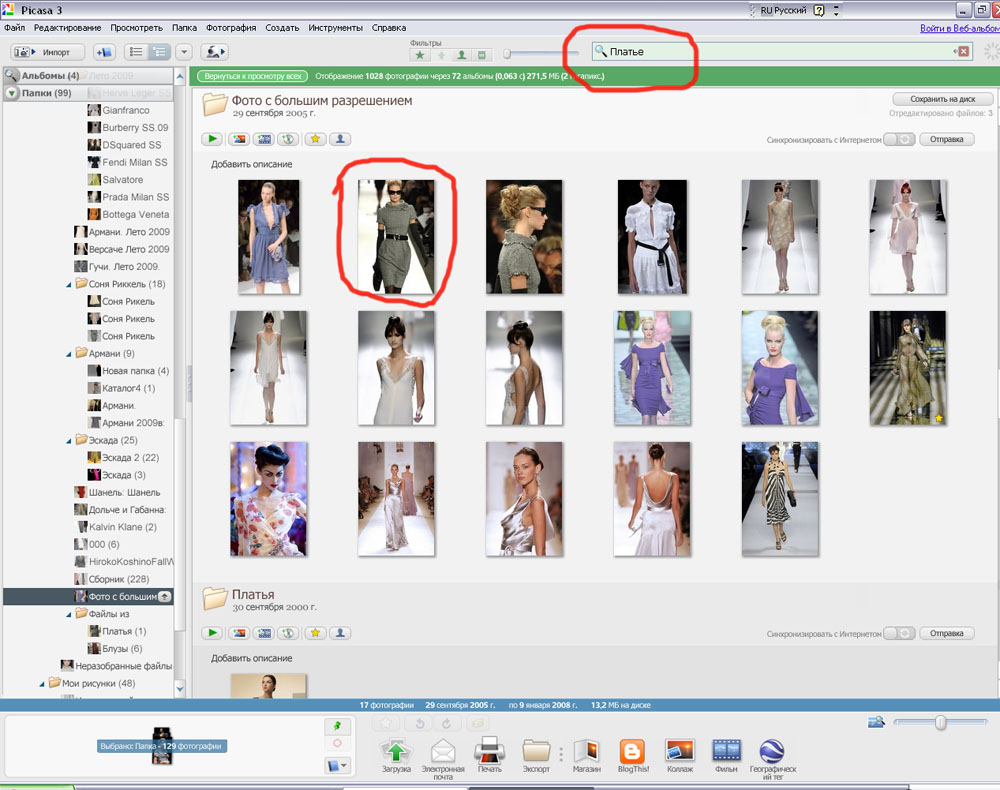This screenshot has height=790, width=1000.
Task: Collapse the Папки section in sidebar
Action: (x=12, y=93)
